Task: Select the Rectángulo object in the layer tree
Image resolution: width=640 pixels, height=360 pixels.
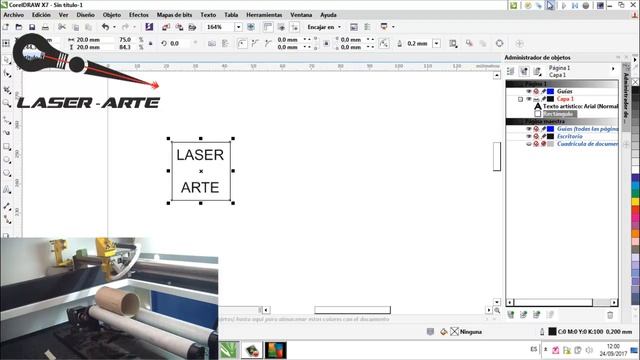Action: 556,114
